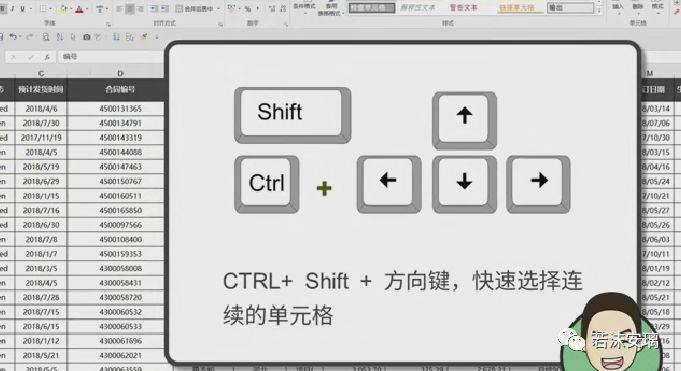Toggle align right
This screenshot has height=371, width=681.
(140, 9)
